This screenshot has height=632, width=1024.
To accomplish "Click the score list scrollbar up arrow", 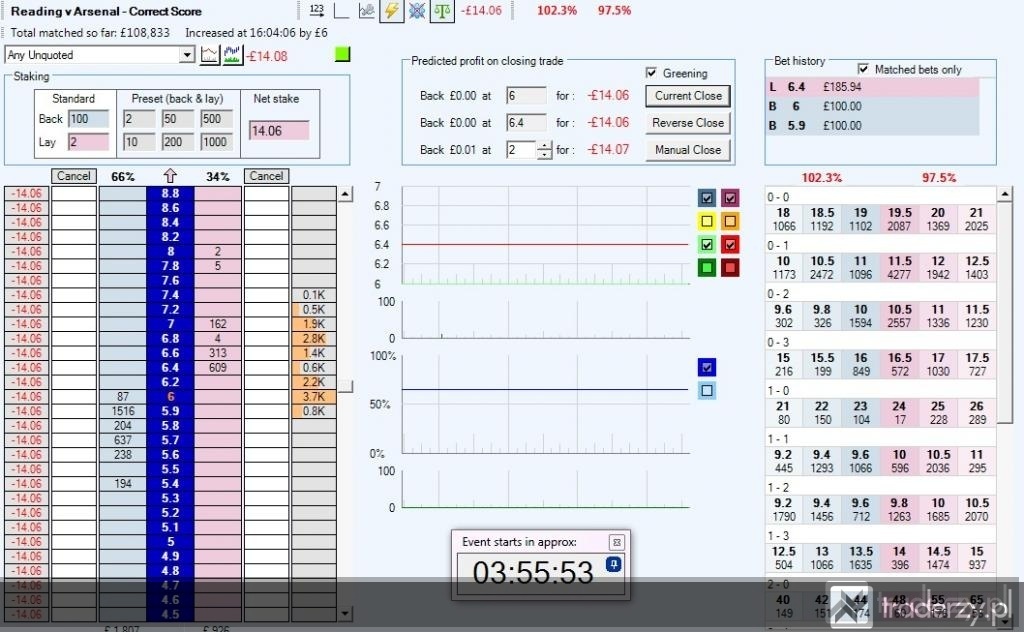I will [x=1005, y=194].
